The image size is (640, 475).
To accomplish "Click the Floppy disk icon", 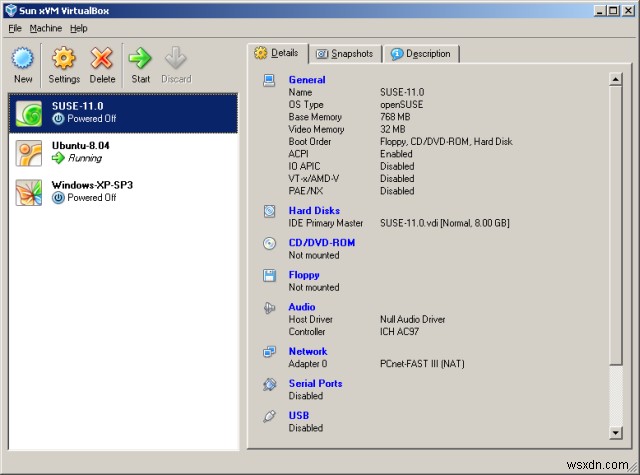I will point(269,275).
